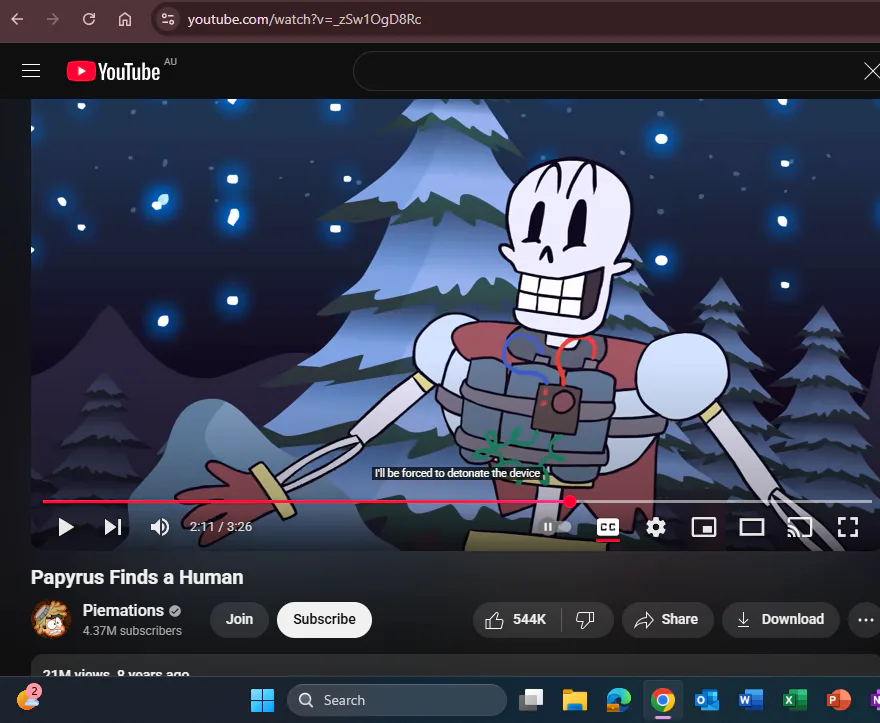Mute the video using the speaker icon
880x723 pixels.
[x=160, y=527]
